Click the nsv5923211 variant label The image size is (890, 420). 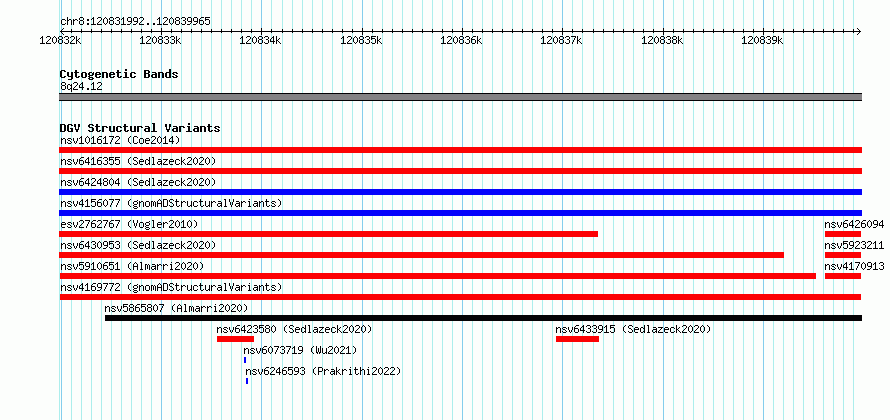tap(854, 245)
